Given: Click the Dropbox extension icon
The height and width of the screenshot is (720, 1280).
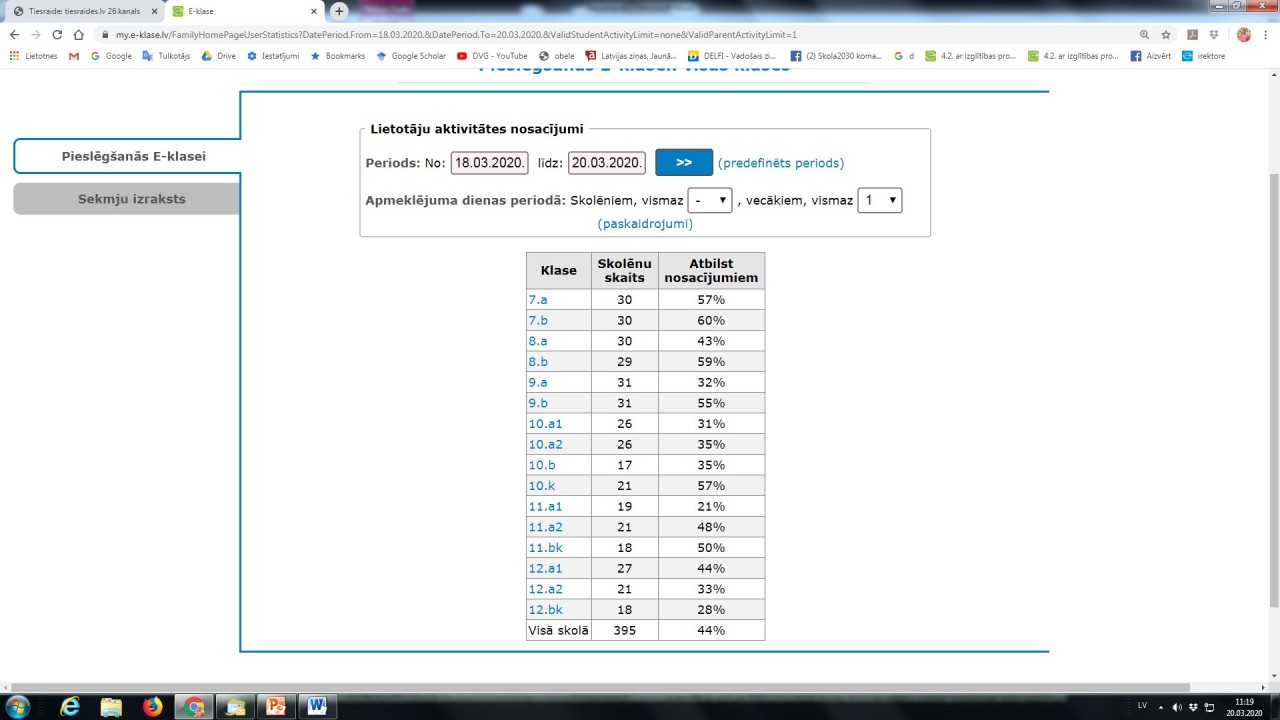Looking at the screenshot, I should coord(1214,34).
